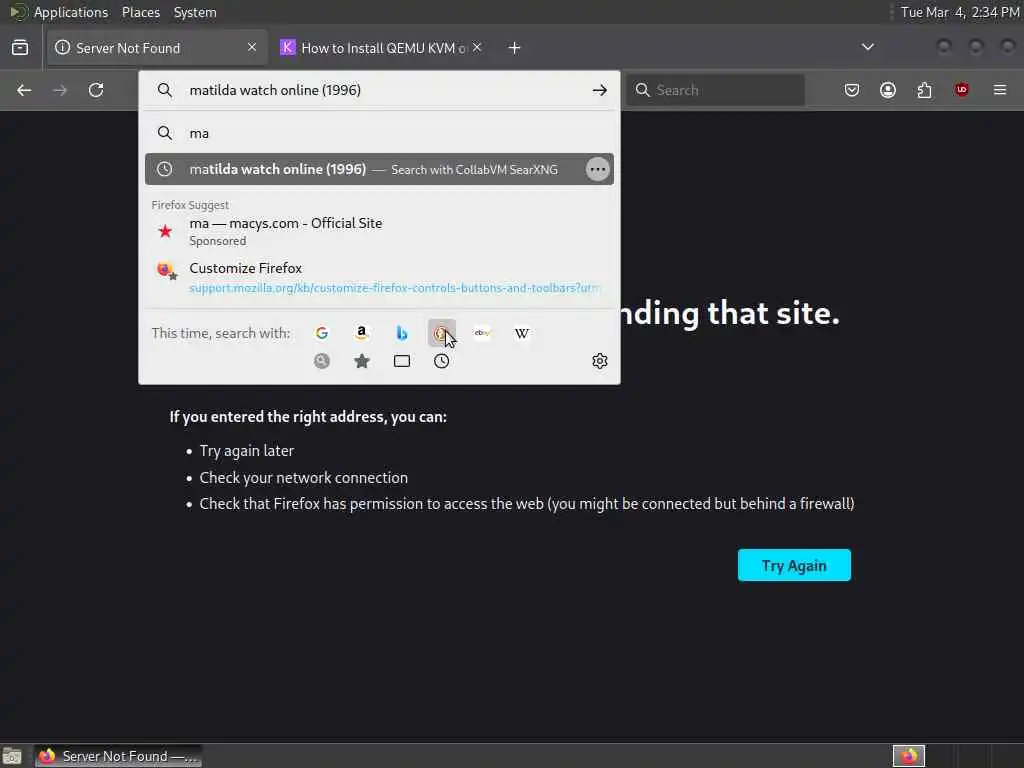Switch to the Server Not Found tab
This screenshot has width=1024, height=768.
(x=157, y=48)
